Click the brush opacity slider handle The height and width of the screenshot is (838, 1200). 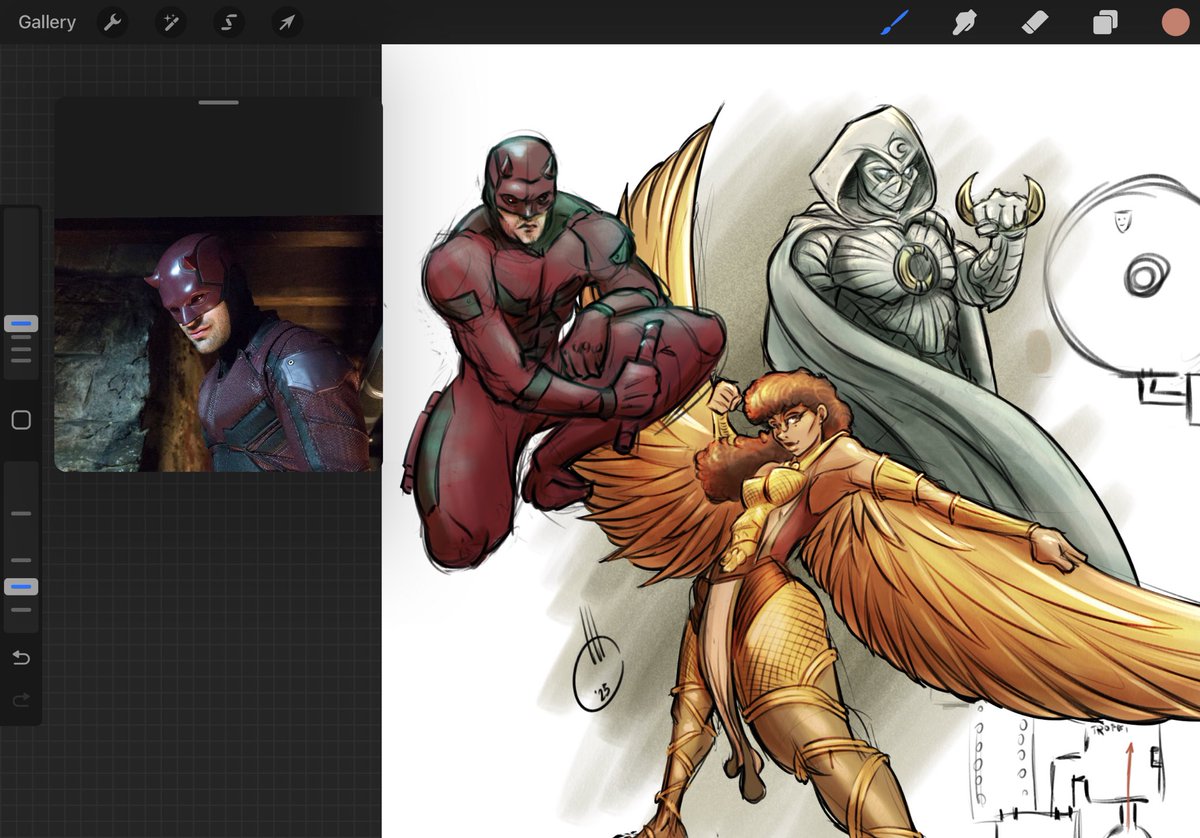(x=21, y=587)
